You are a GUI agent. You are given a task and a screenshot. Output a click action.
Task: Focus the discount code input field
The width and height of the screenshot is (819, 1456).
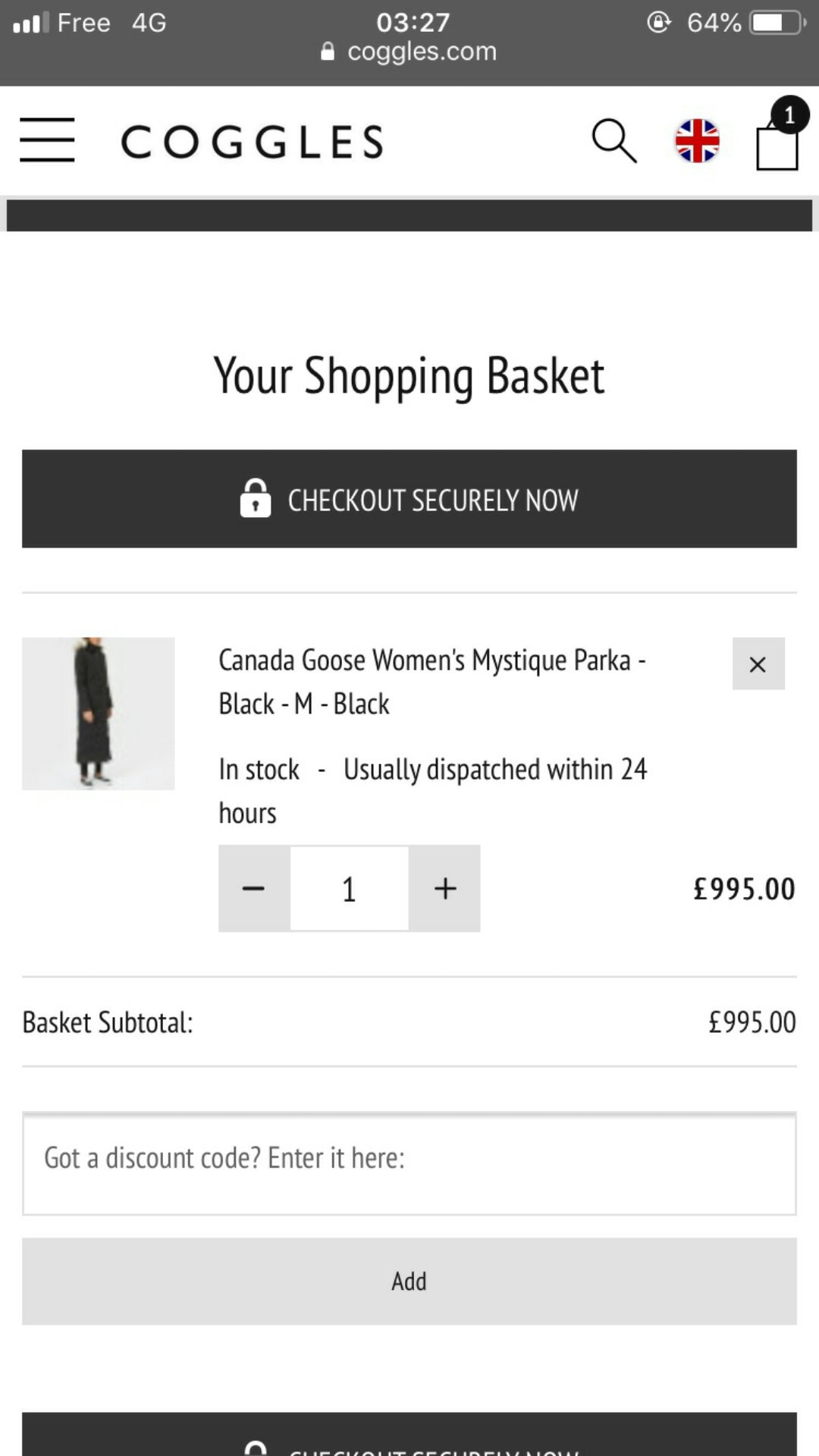click(409, 1164)
